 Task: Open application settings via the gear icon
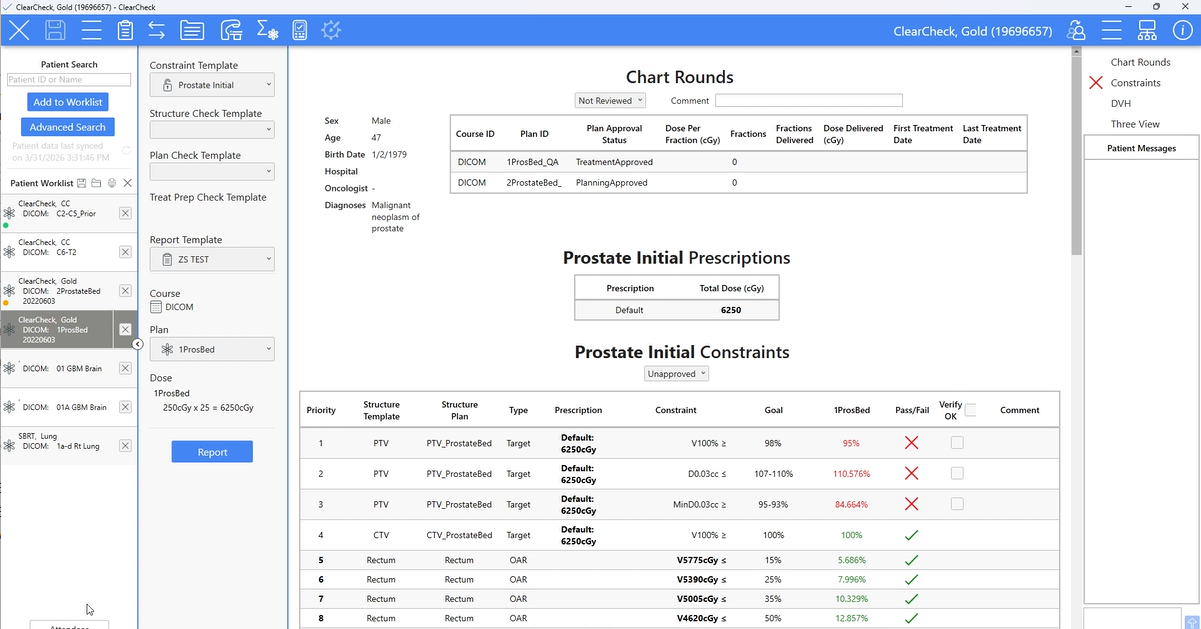[331, 30]
